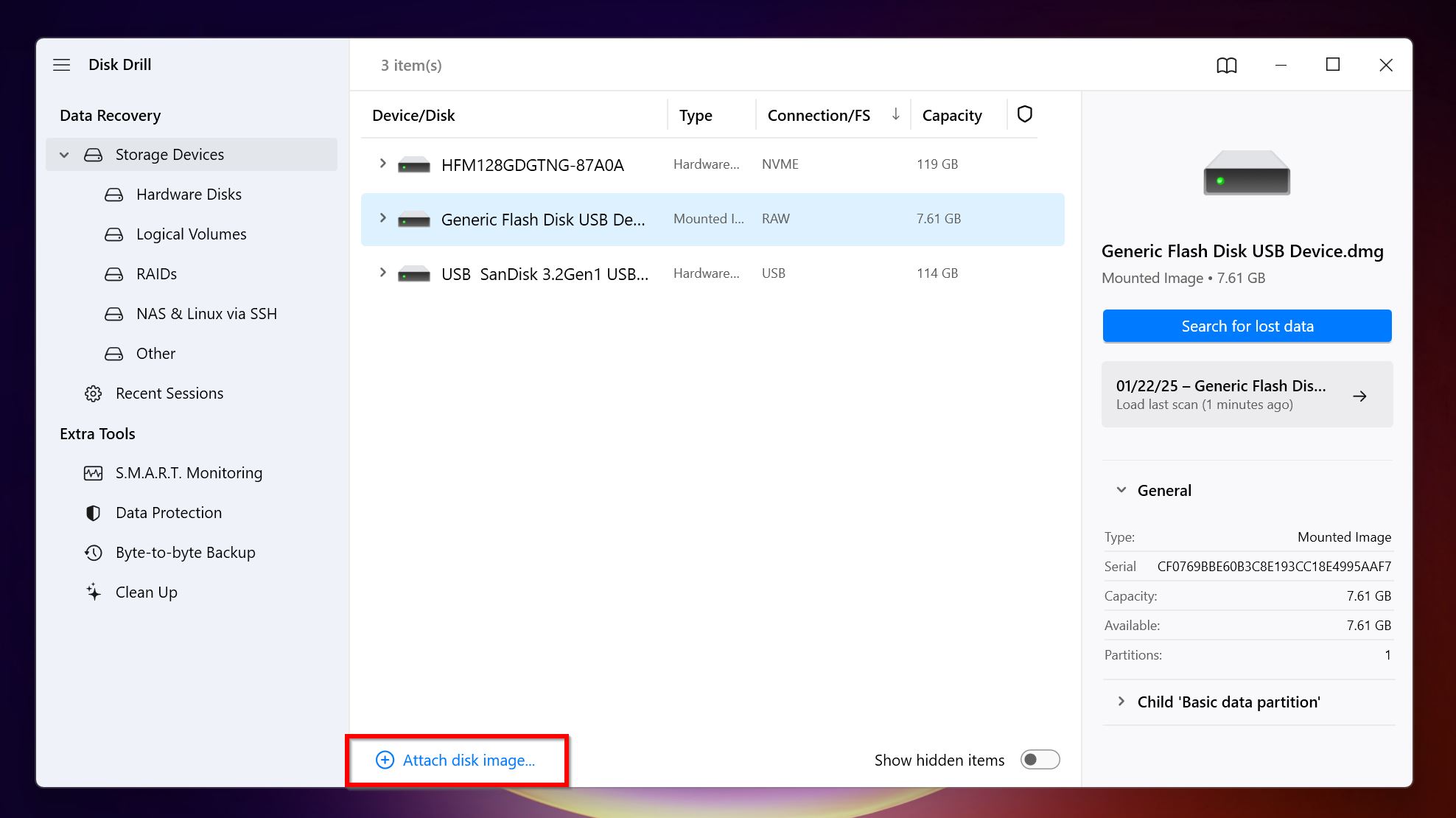Click the 114 GB capacity cell
This screenshot has height=818, width=1456.
(x=937, y=273)
